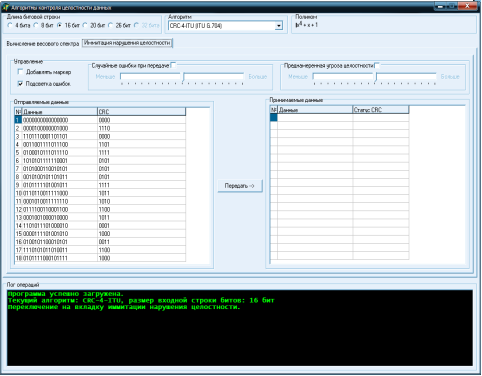Click row number 13 in sent data
This screenshot has height=376, width=482.
pyautogui.click(x=18, y=217)
